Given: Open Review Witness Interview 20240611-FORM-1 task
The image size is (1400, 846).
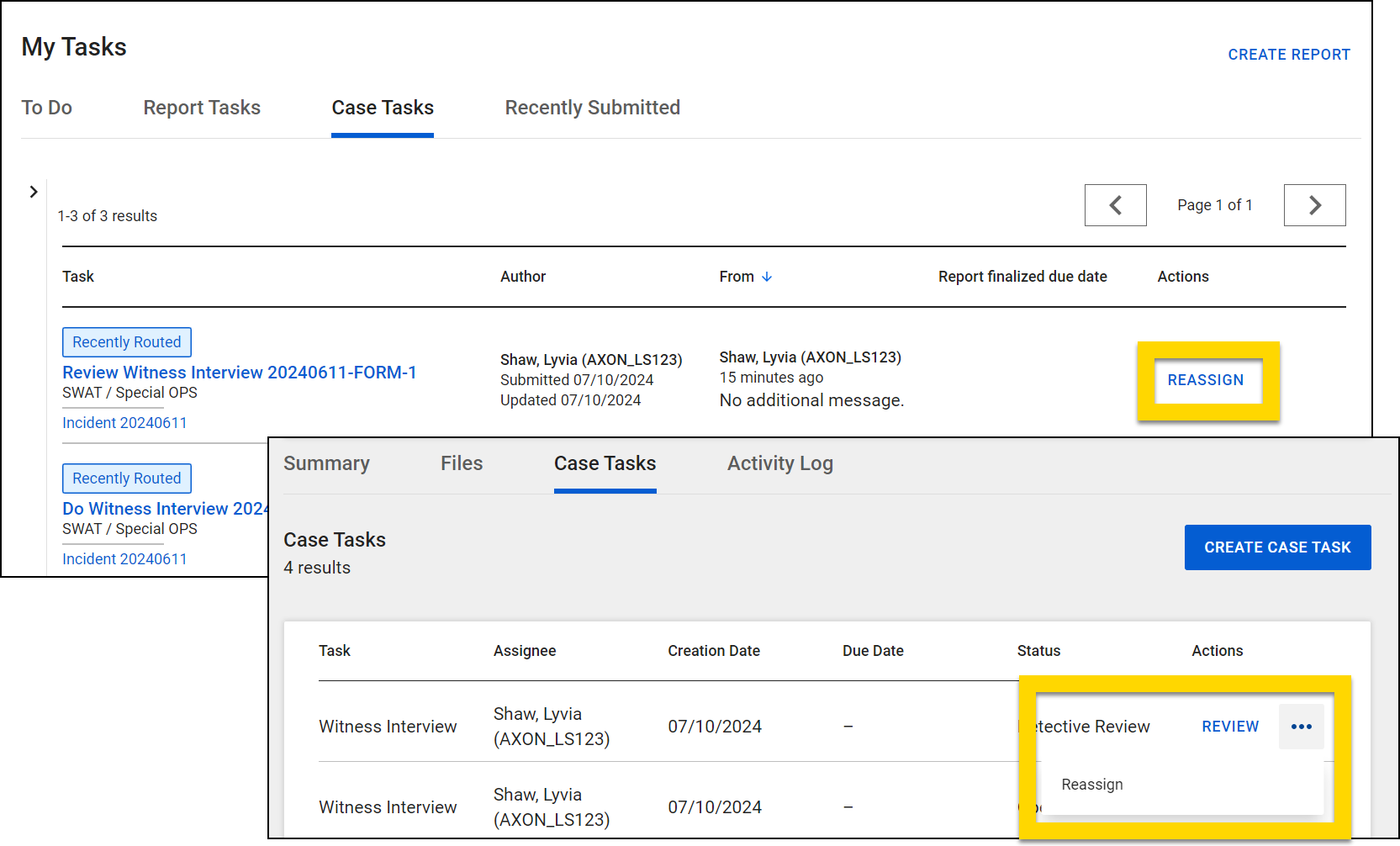Looking at the screenshot, I should pos(240,373).
